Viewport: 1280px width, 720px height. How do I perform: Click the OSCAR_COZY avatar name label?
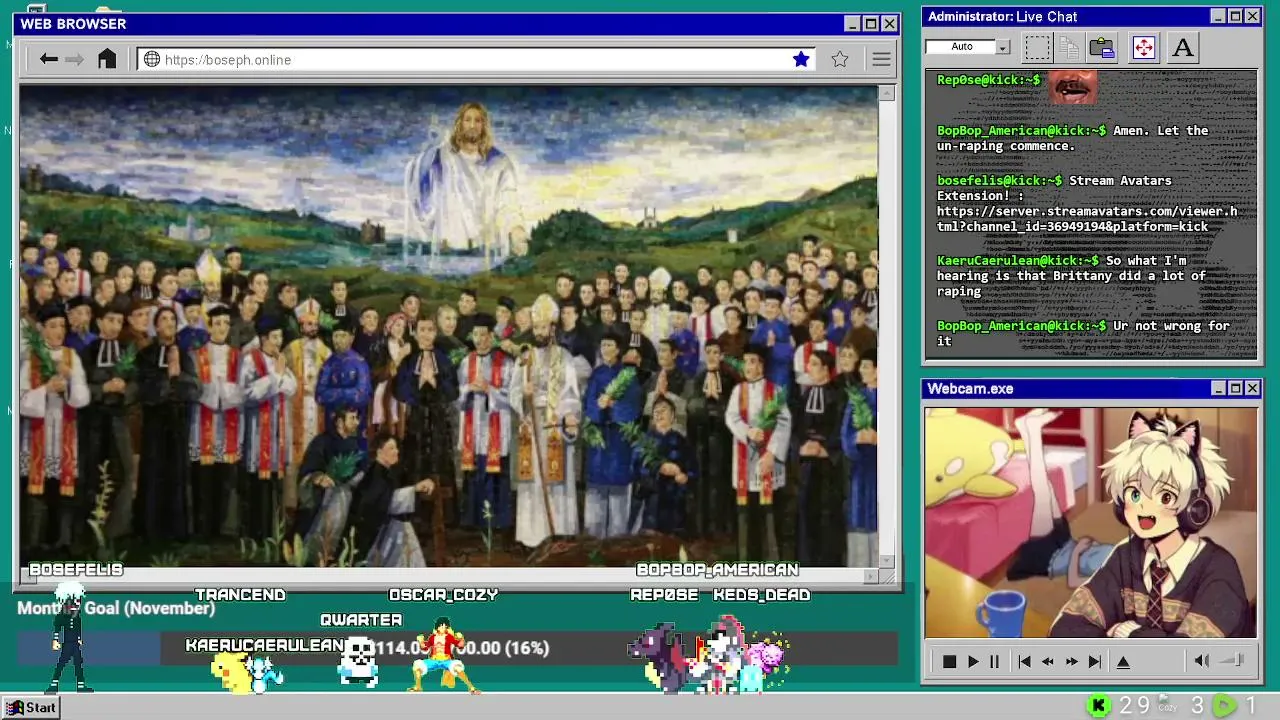pos(443,595)
